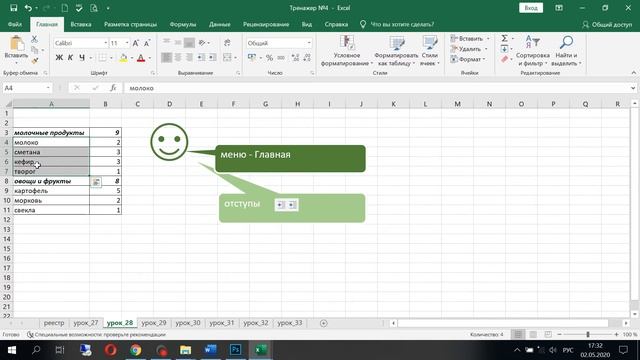Open the font size 11 dropdown
The height and width of the screenshot is (360, 640).
pyautogui.click(x=127, y=43)
